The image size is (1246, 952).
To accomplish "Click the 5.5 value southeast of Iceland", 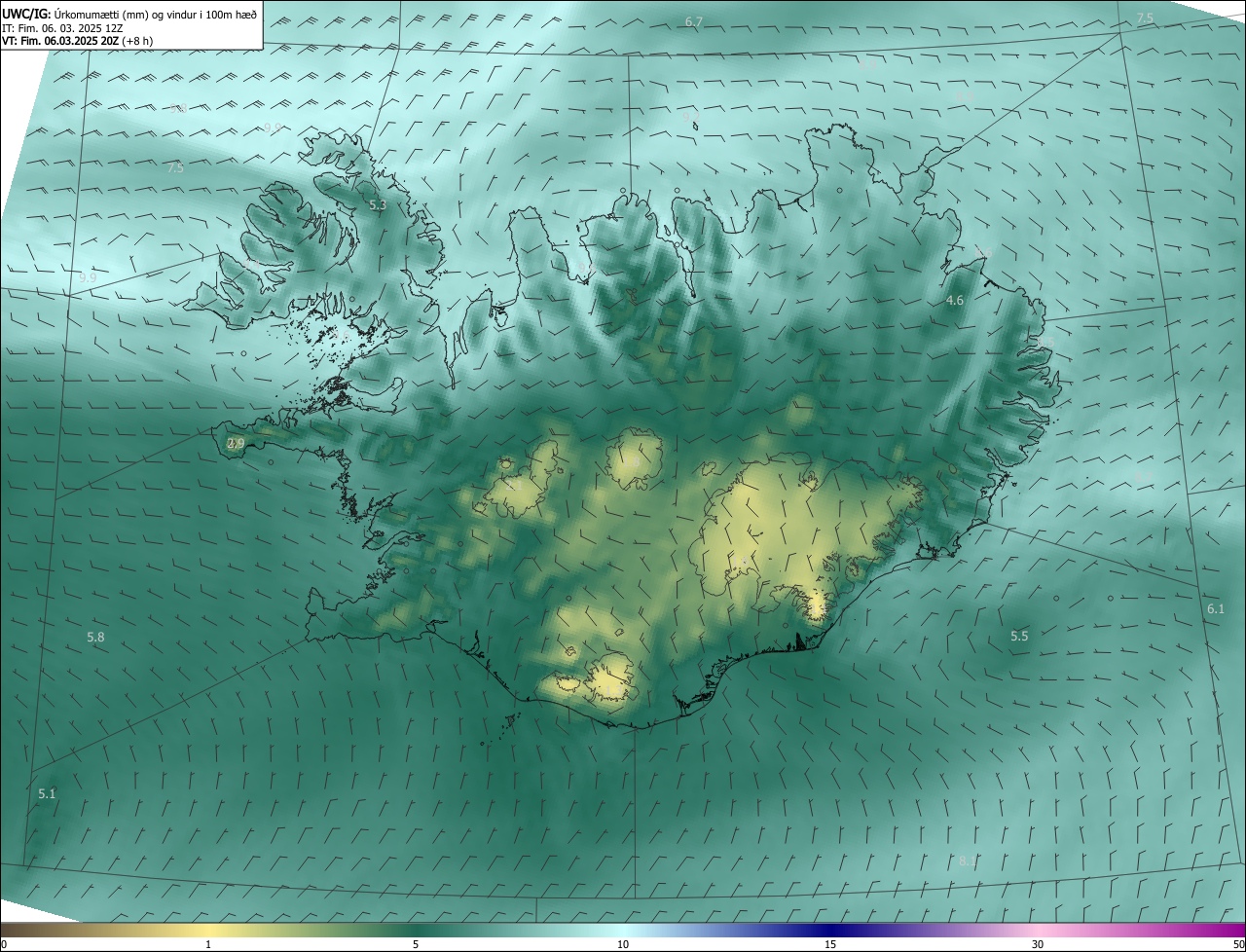I will [1019, 636].
